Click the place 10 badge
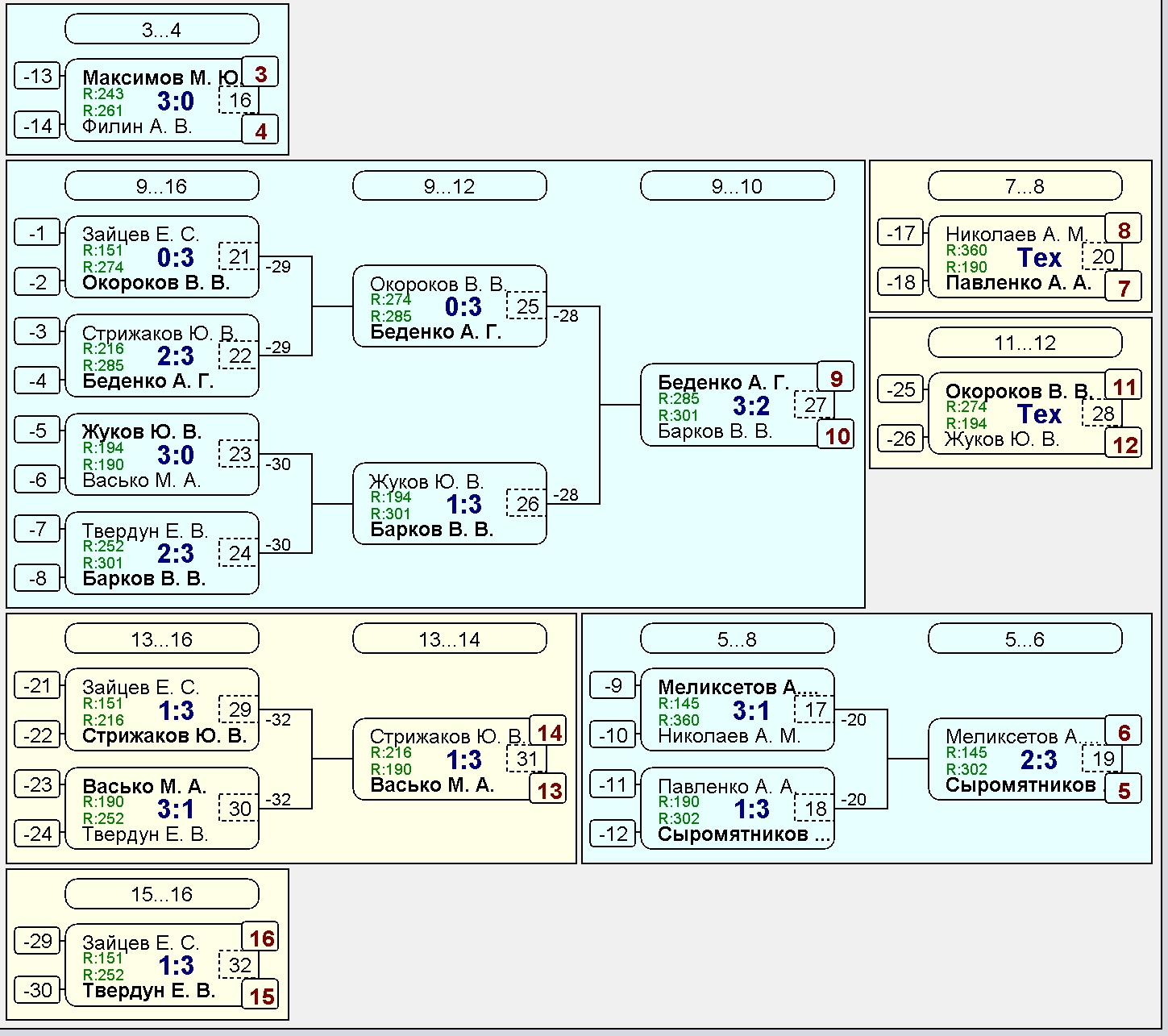 [x=836, y=435]
